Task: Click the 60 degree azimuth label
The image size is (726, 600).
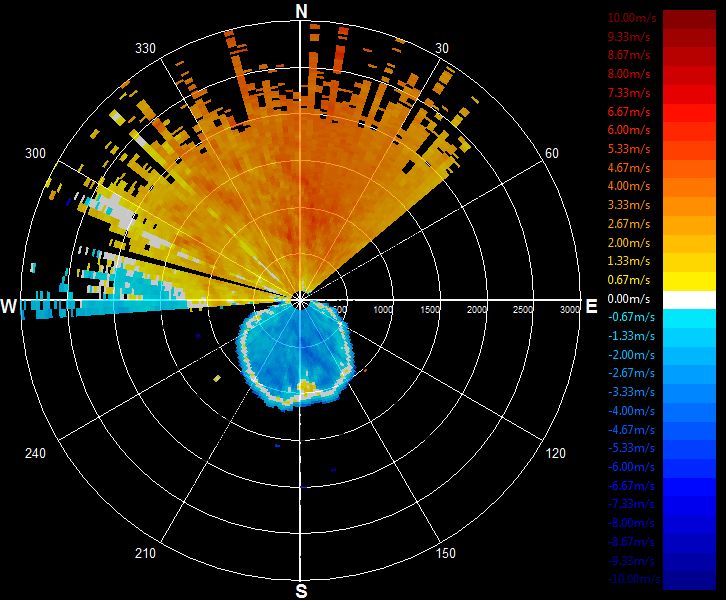Action: pos(552,153)
